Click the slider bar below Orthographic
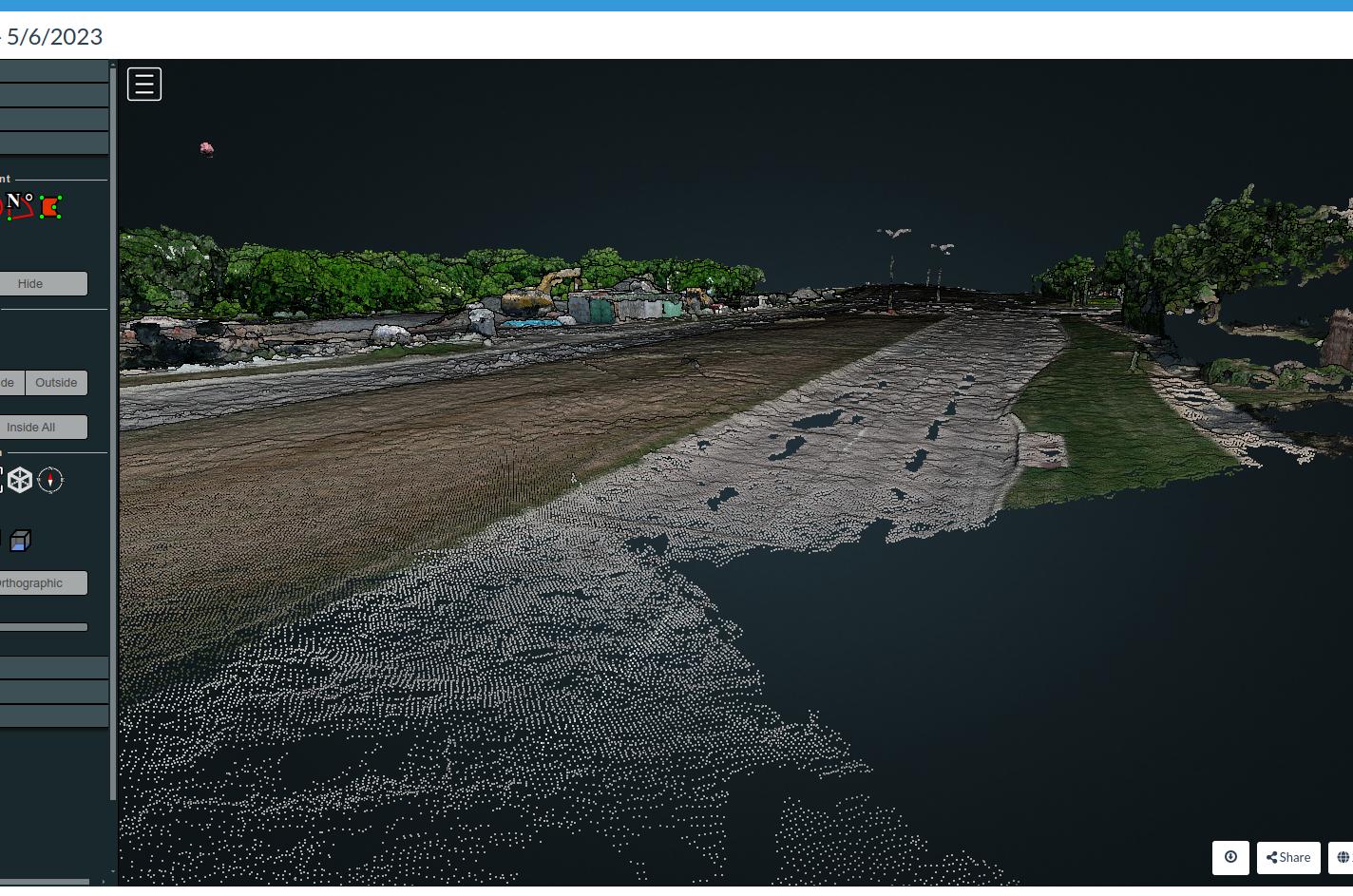 coord(43,627)
